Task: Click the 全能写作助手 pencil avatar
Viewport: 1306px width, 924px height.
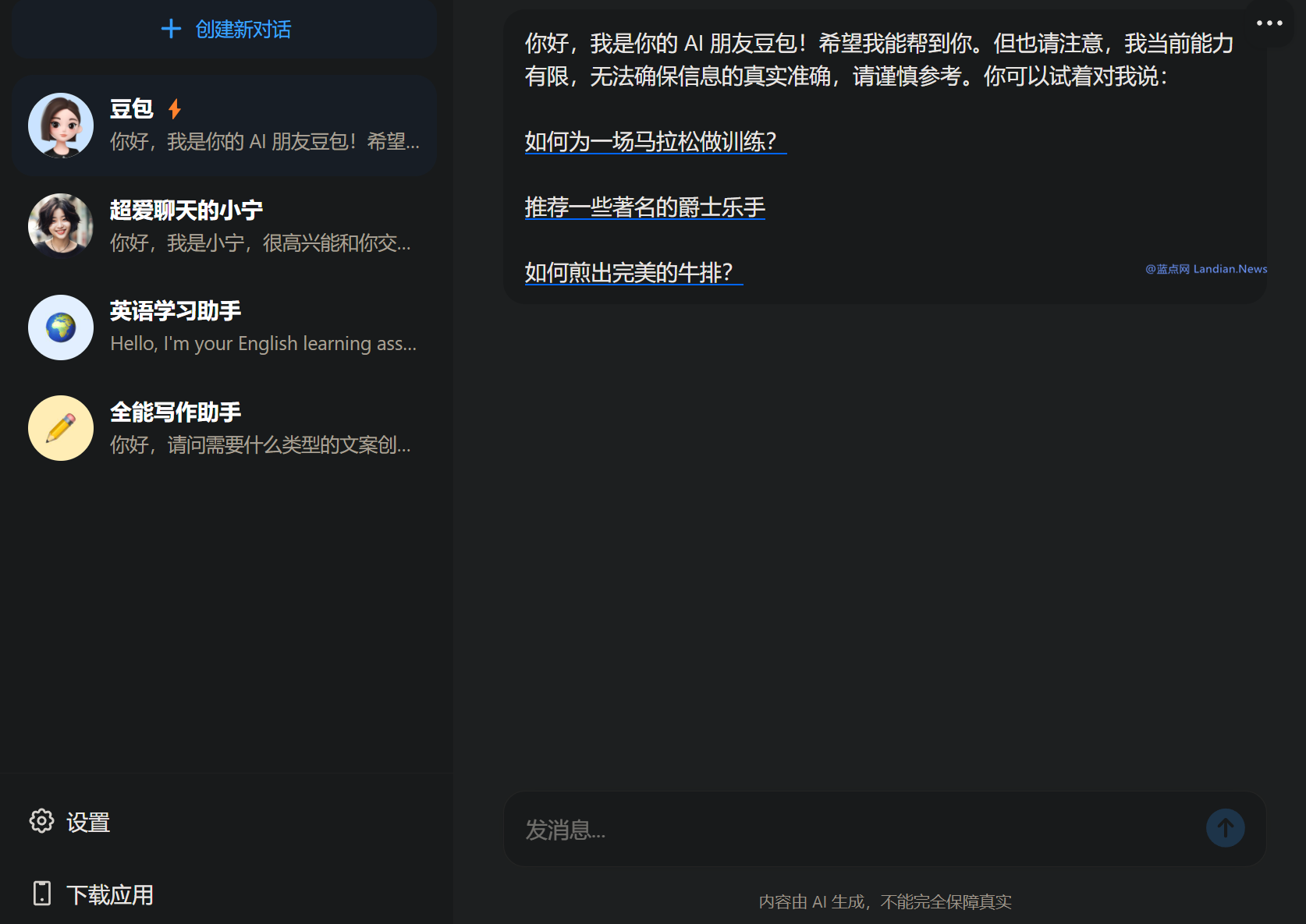Action: [60, 428]
